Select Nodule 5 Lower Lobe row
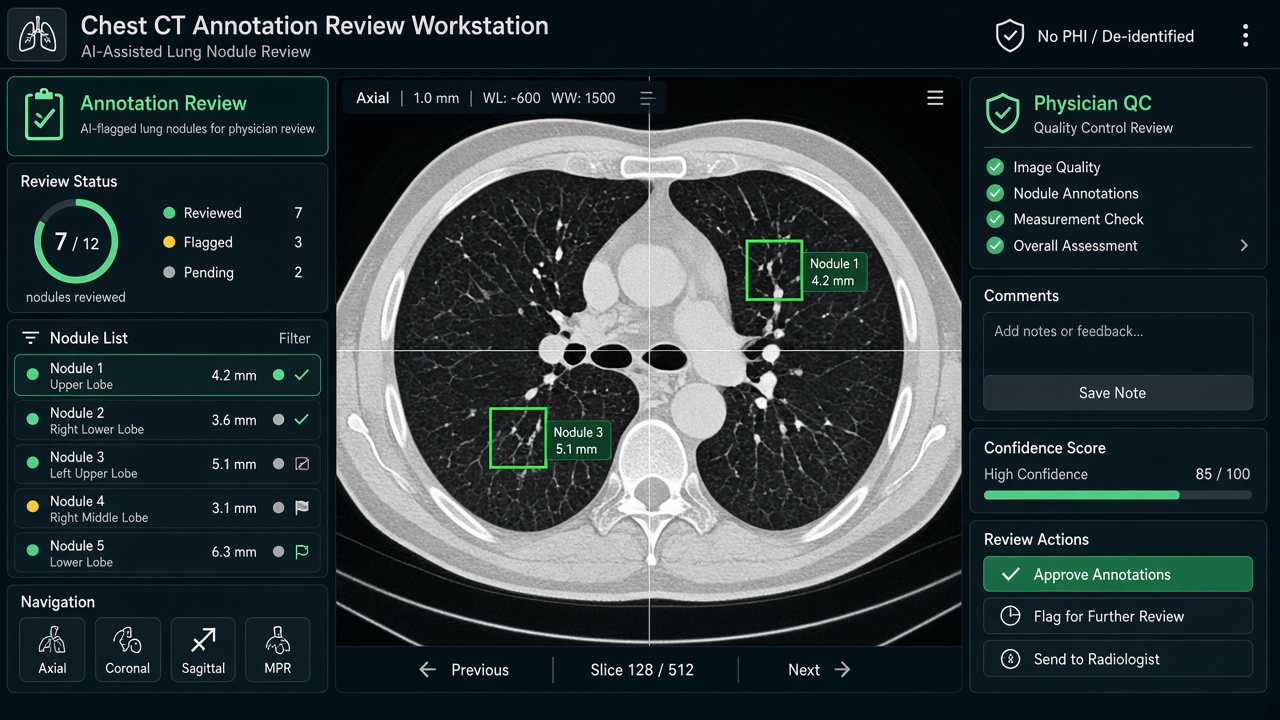 [167, 552]
